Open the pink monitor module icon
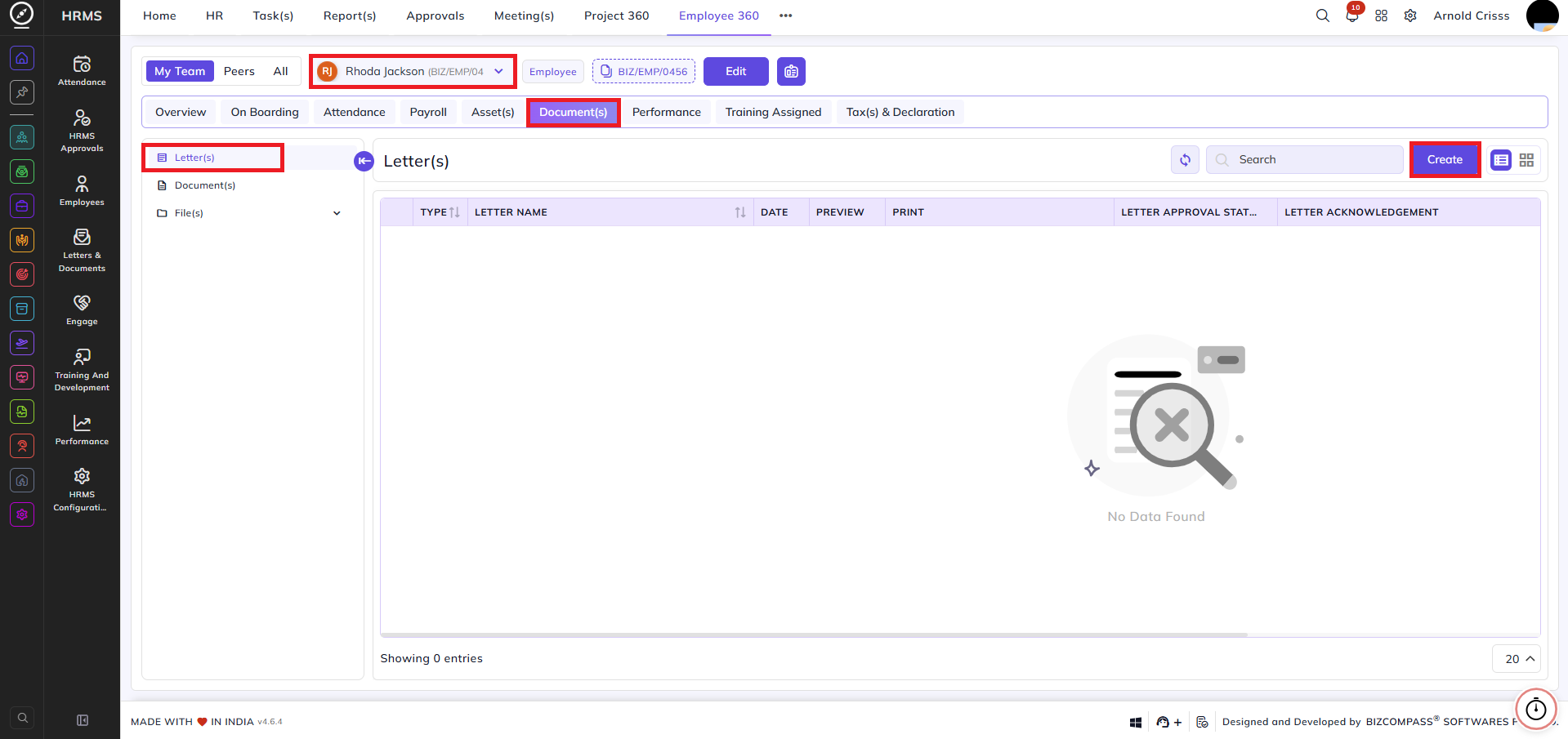 coord(22,377)
